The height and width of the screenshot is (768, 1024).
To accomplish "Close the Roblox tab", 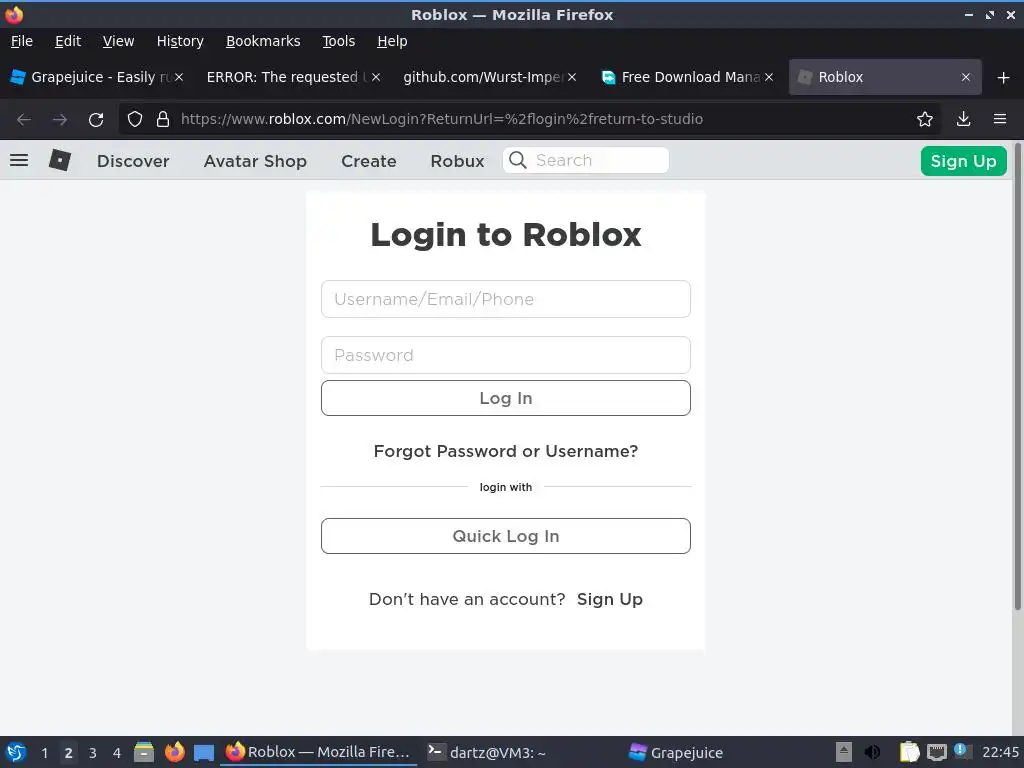I will (x=965, y=77).
